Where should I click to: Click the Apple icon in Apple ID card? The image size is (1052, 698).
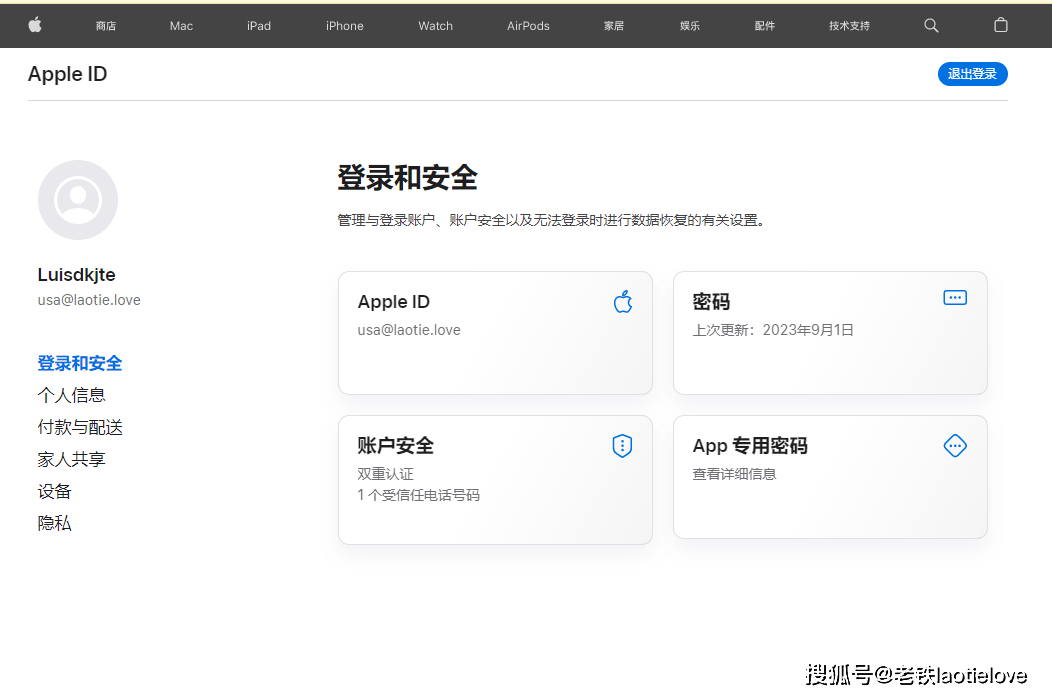pyautogui.click(x=623, y=302)
